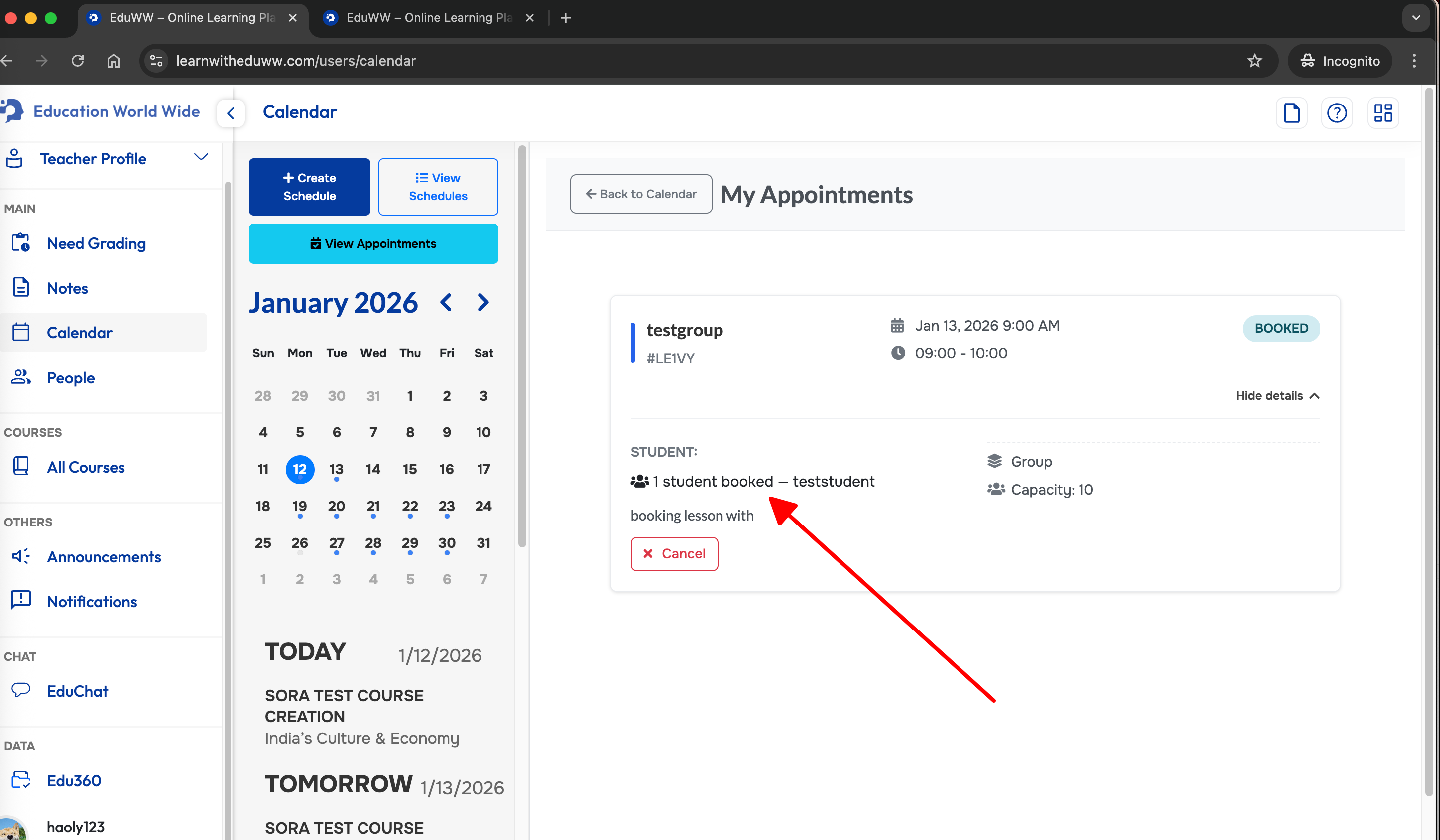Image resolution: width=1440 pixels, height=840 pixels.
Task: Open the People section in sidebar
Action: pos(70,378)
